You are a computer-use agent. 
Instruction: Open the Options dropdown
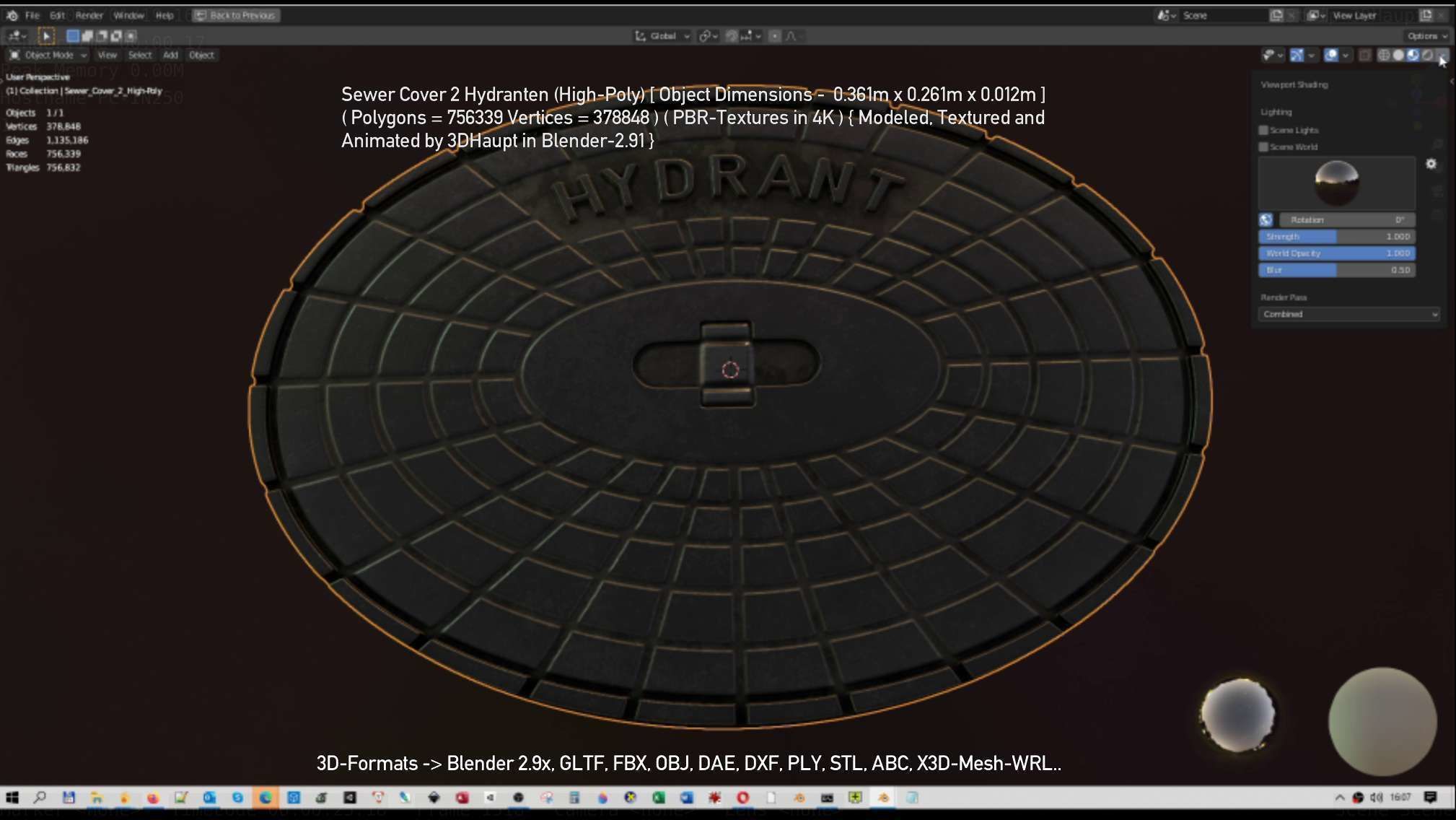[x=1426, y=35]
